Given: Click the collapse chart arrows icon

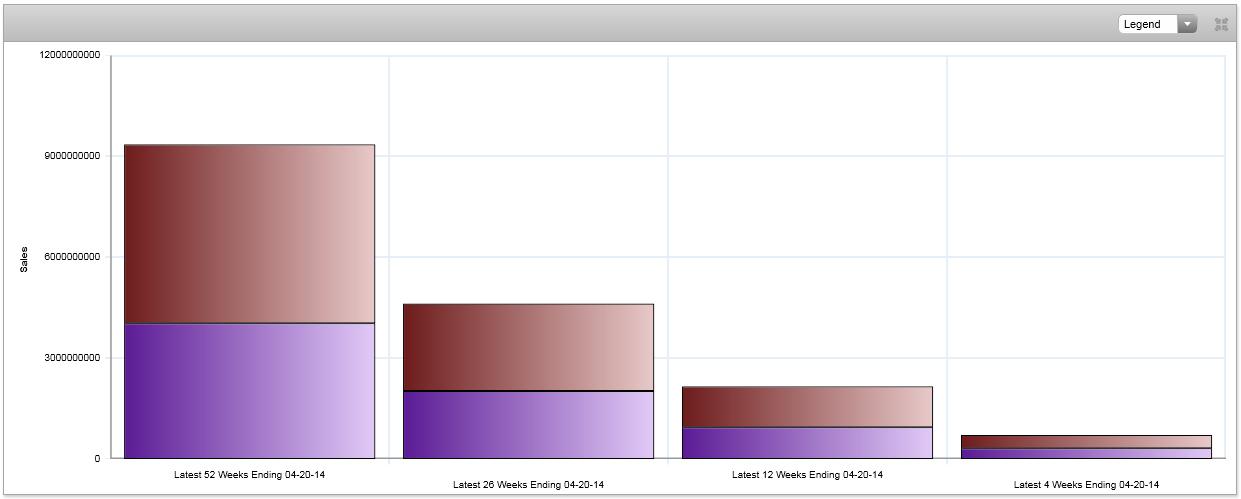Looking at the screenshot, I should [1220, 24].
